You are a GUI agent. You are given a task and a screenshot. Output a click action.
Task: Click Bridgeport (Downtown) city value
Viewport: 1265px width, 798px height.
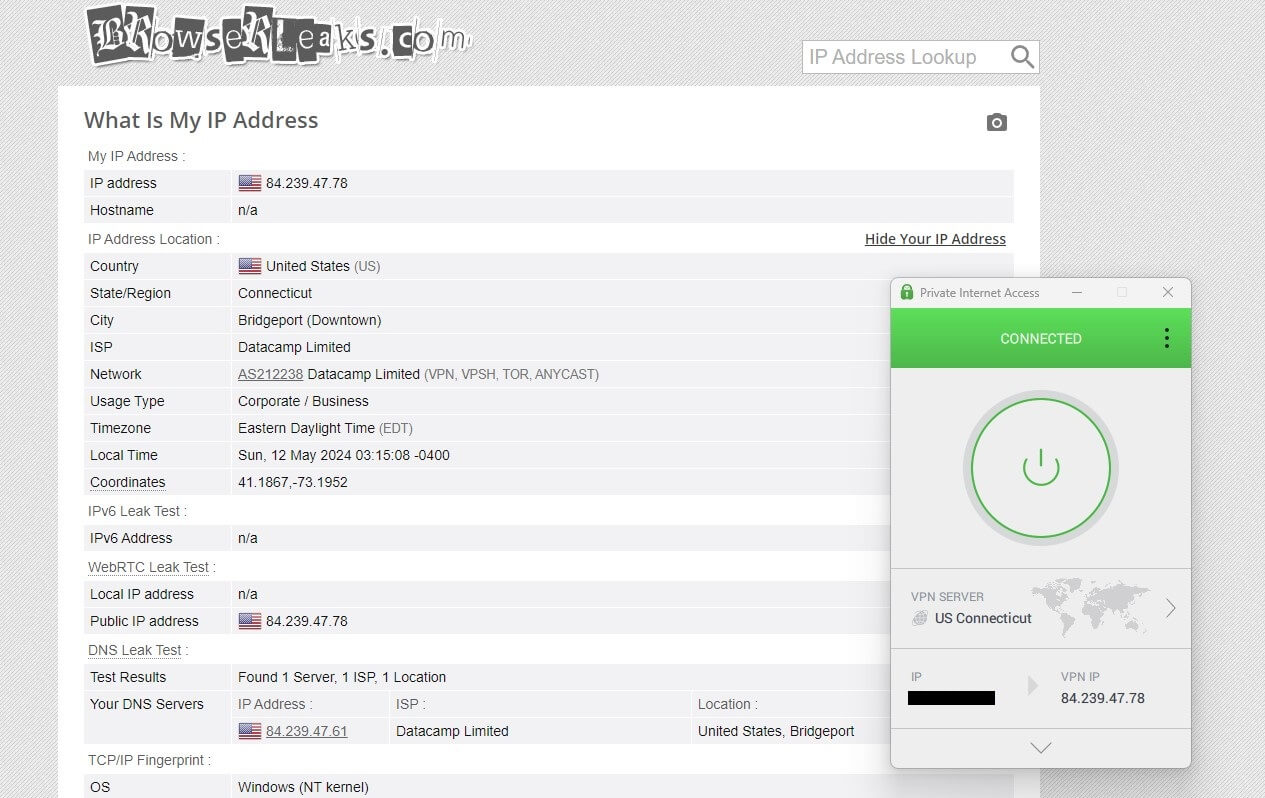(309, 320)
